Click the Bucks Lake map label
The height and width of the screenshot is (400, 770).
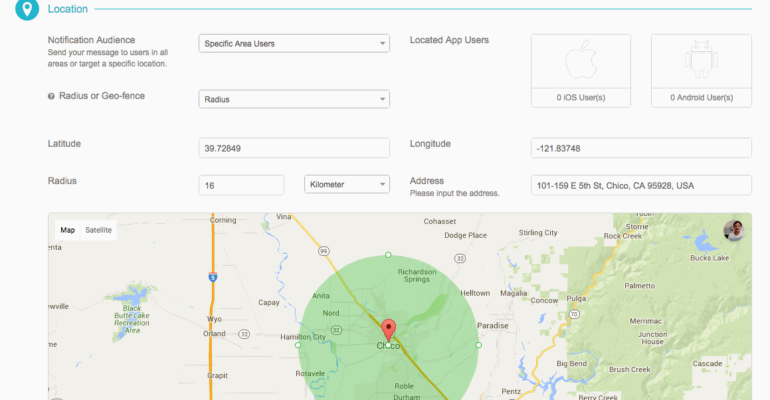[710, 258]
